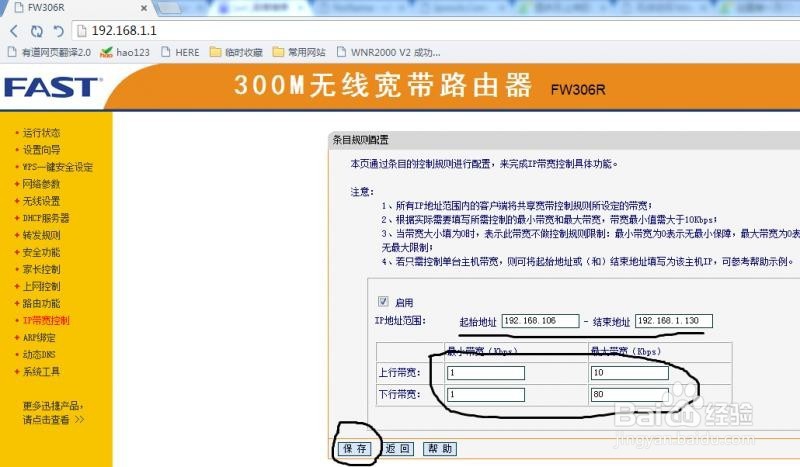
Task: Close the FW306R browser tab
Action: tap(144, 8)
